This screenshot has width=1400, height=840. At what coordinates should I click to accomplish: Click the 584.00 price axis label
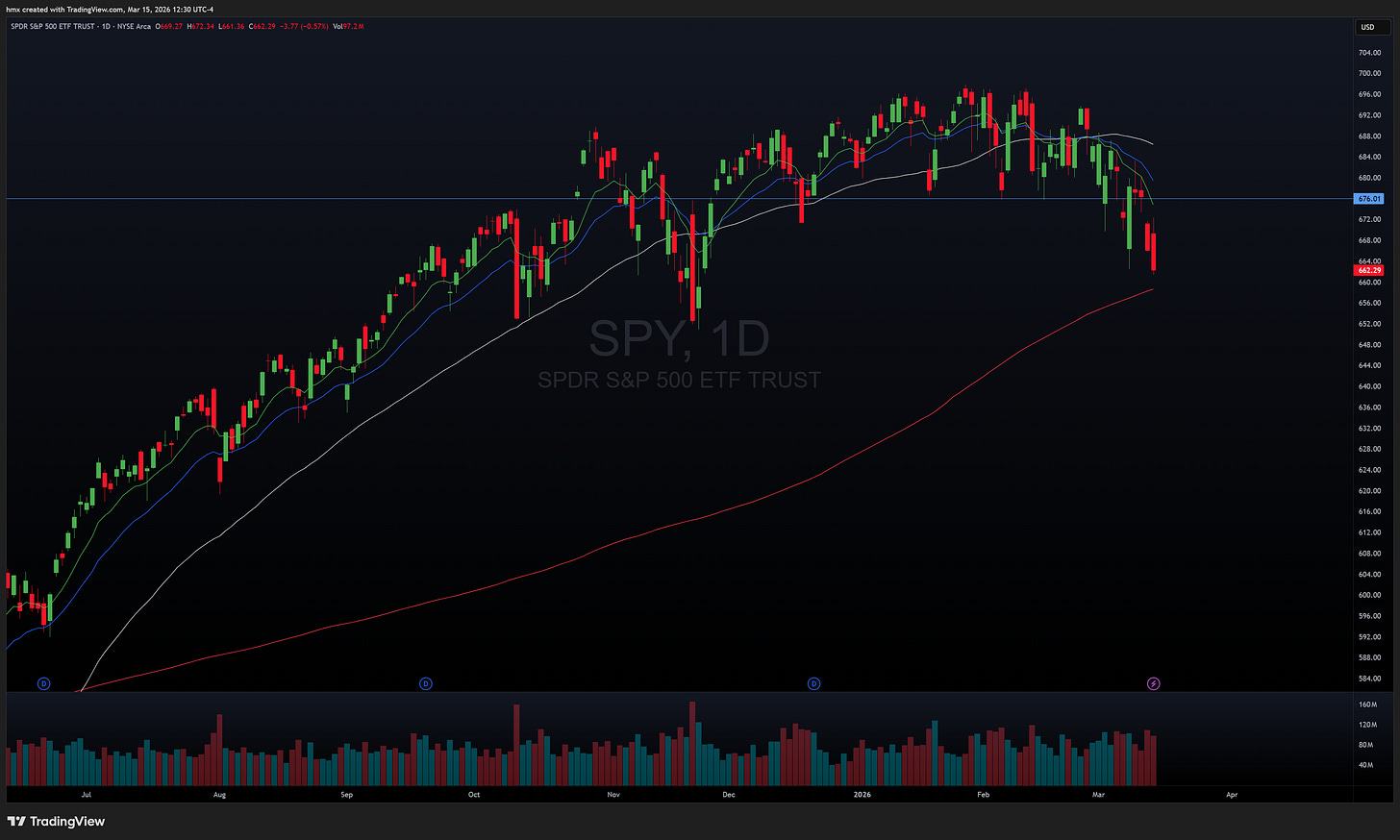(x=1369, y=679)
